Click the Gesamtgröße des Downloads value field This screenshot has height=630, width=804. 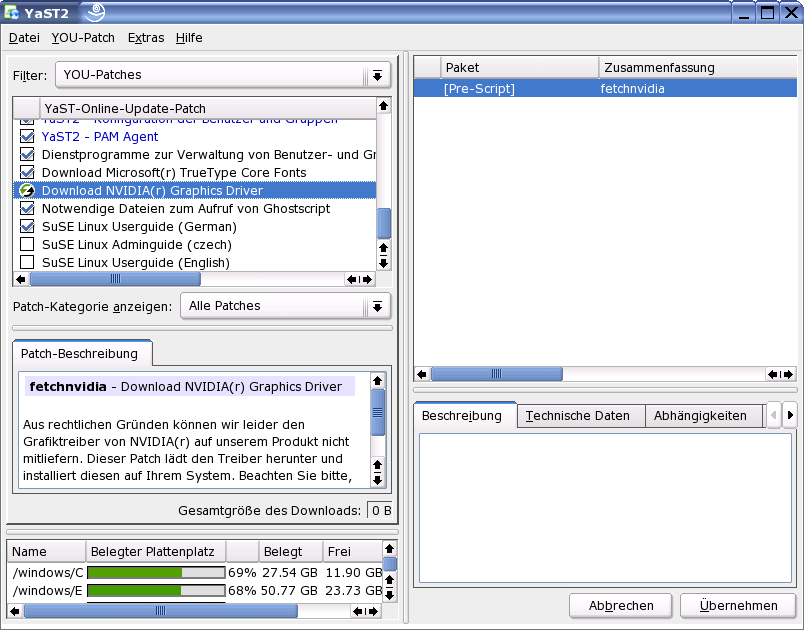pyautogui.click(x=379, y=511)
